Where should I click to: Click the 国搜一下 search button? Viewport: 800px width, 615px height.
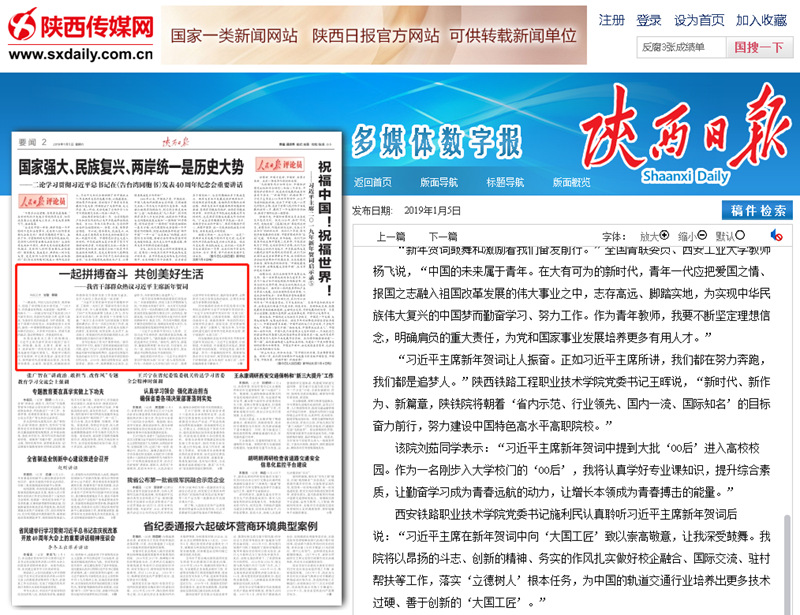(759, 47)
